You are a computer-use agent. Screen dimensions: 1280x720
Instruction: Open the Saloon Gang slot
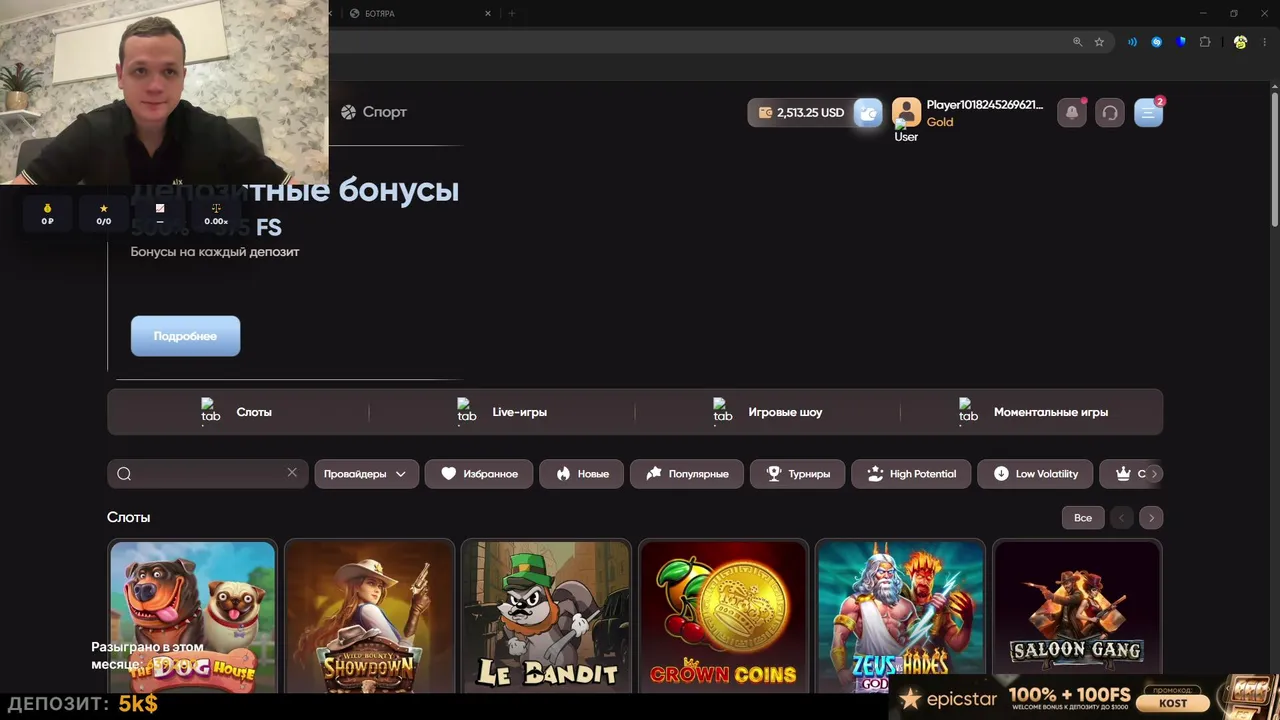tap(1077, 616)
